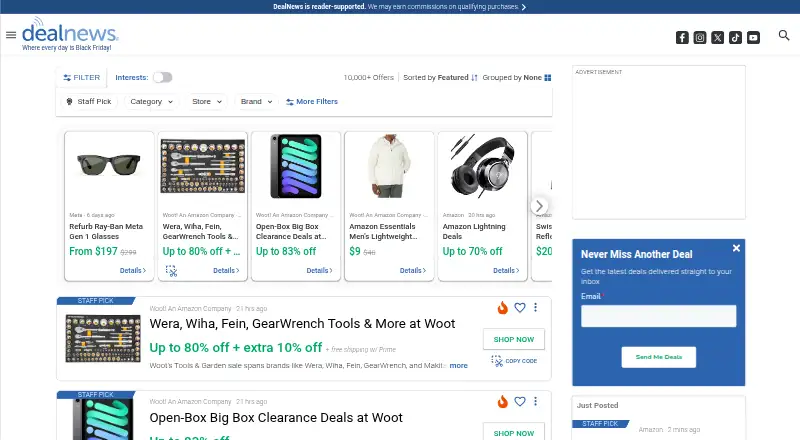Click the coupon scissors icon on Wera carousel card
Screen dimensions: 800x440
tap(171, 271)
